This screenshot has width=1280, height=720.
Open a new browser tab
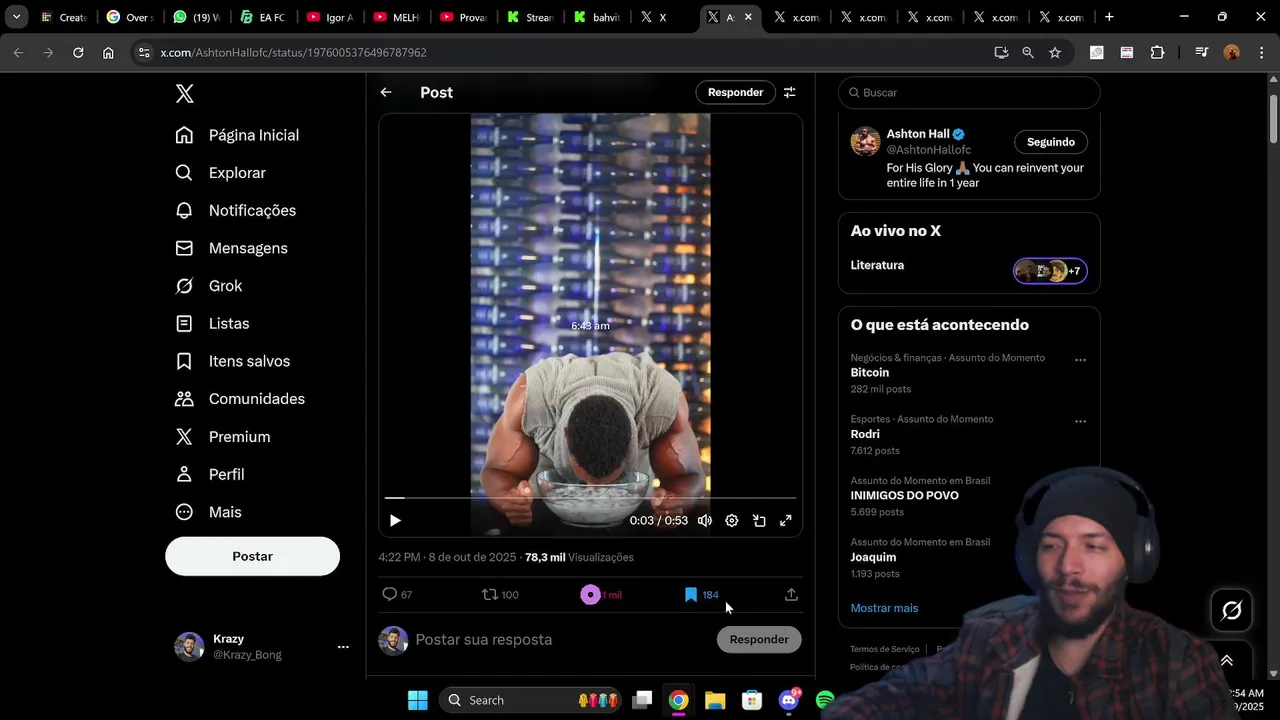[x=1109, y=17]
